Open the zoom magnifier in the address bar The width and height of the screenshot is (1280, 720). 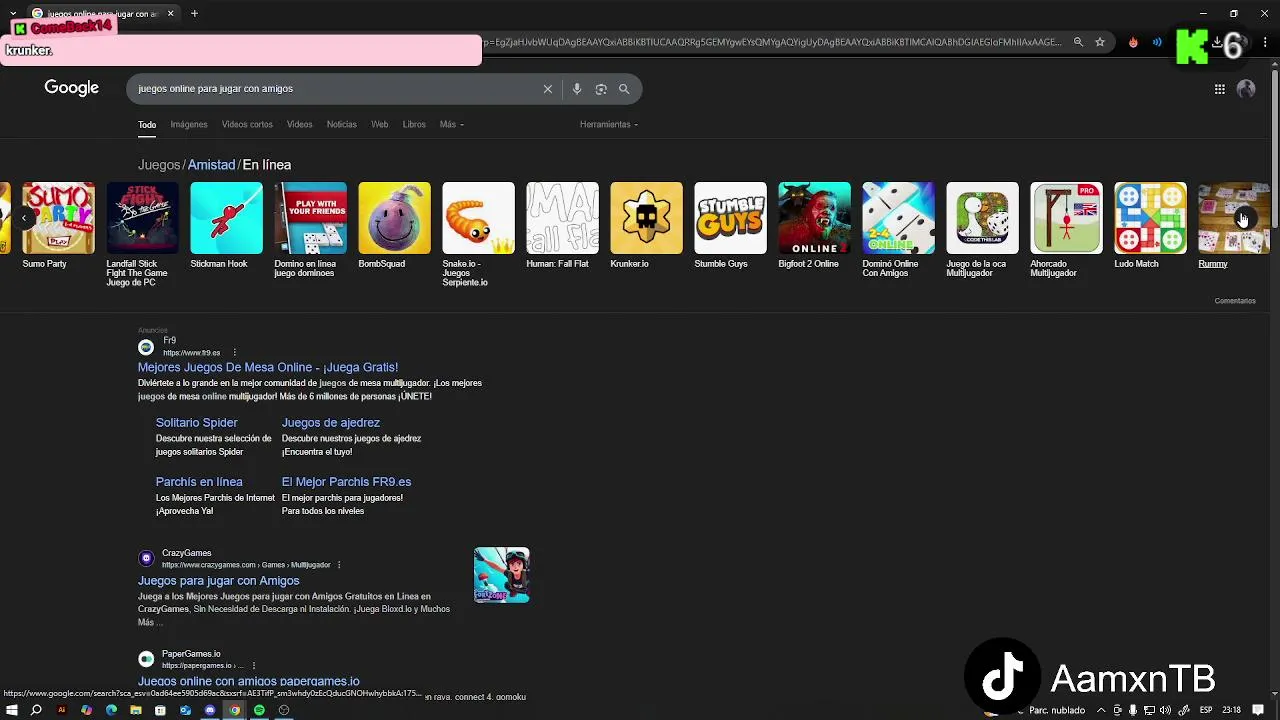pyautogui.click(x=1078, y=42)
